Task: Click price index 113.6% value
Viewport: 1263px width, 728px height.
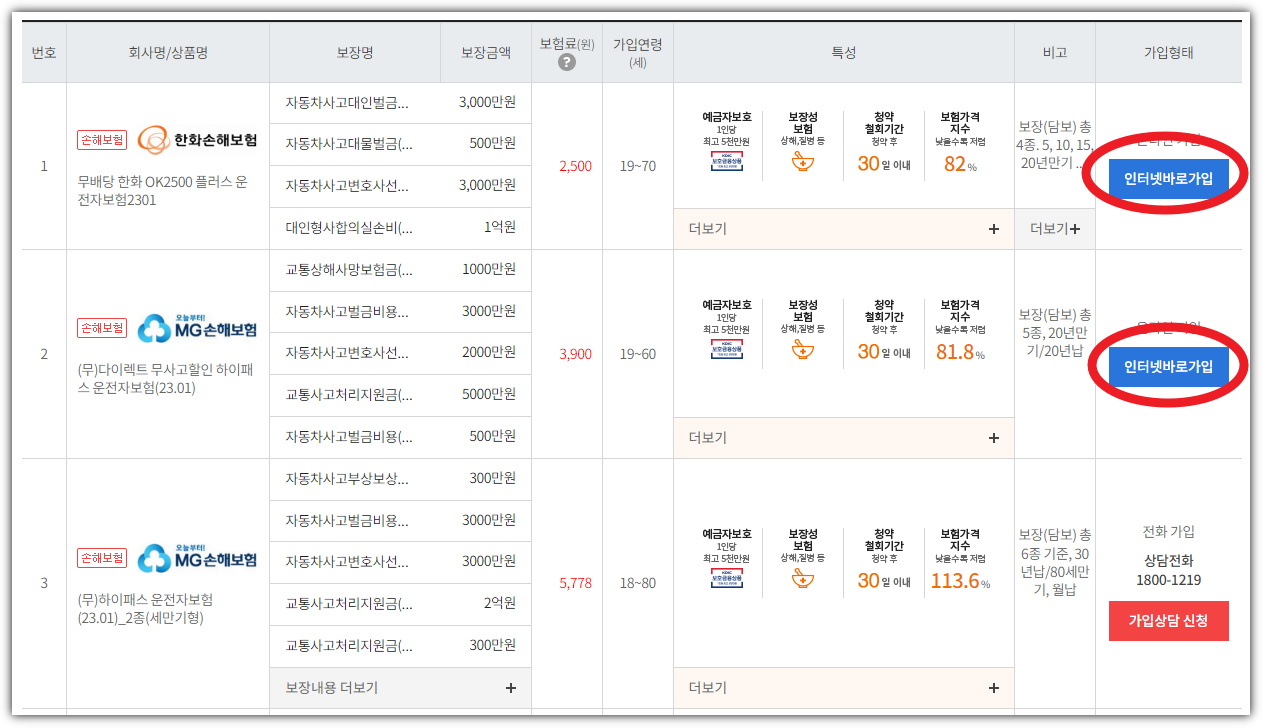Action: pos(960,581)
